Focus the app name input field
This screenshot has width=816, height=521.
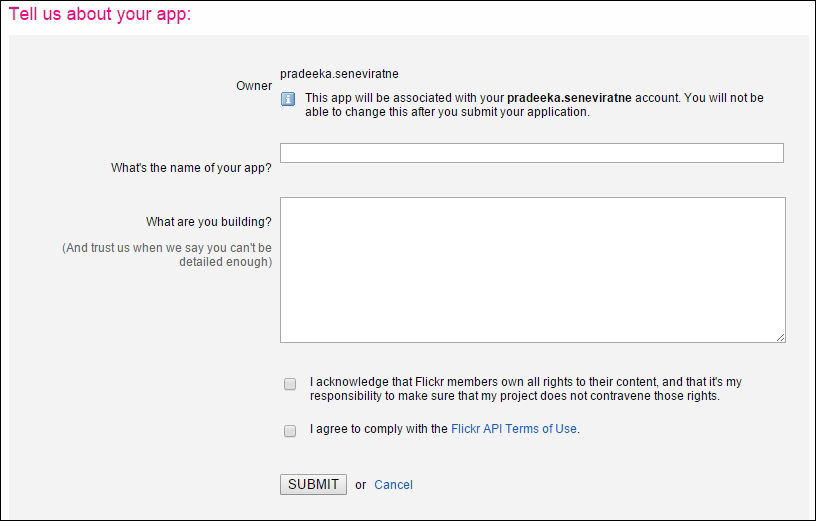click(x=532, y=153)
